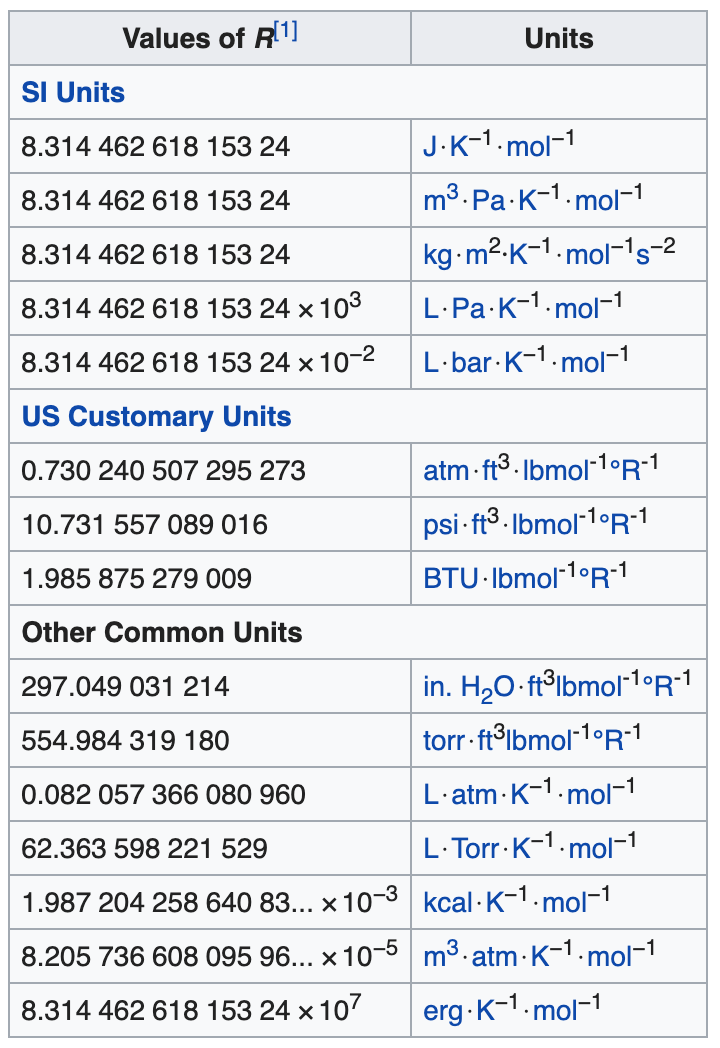Click the value 0.082 057 366 080 960
Image resolution: width=720 pixels, height=1048 pixels.
(163, 795)
